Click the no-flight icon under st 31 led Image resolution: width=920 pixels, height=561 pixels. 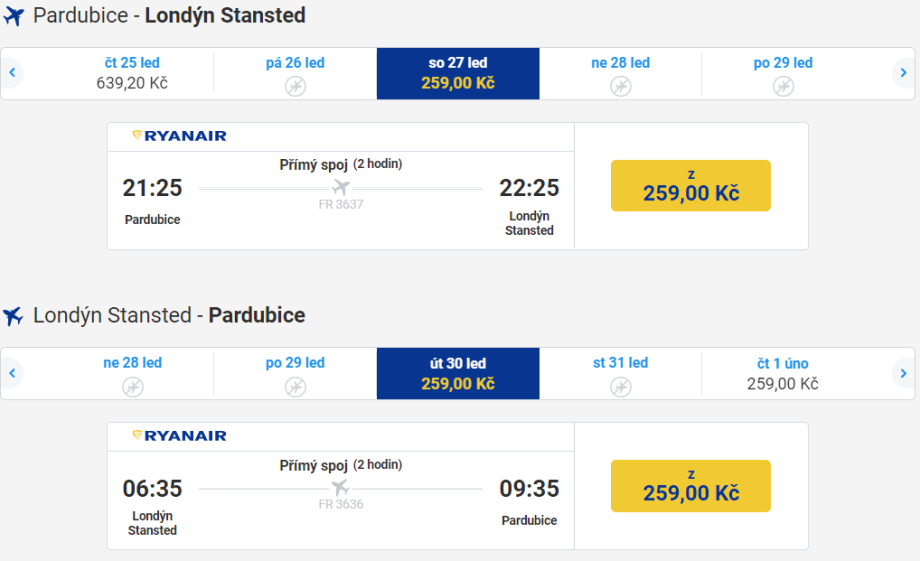click(x=620, y=387)
